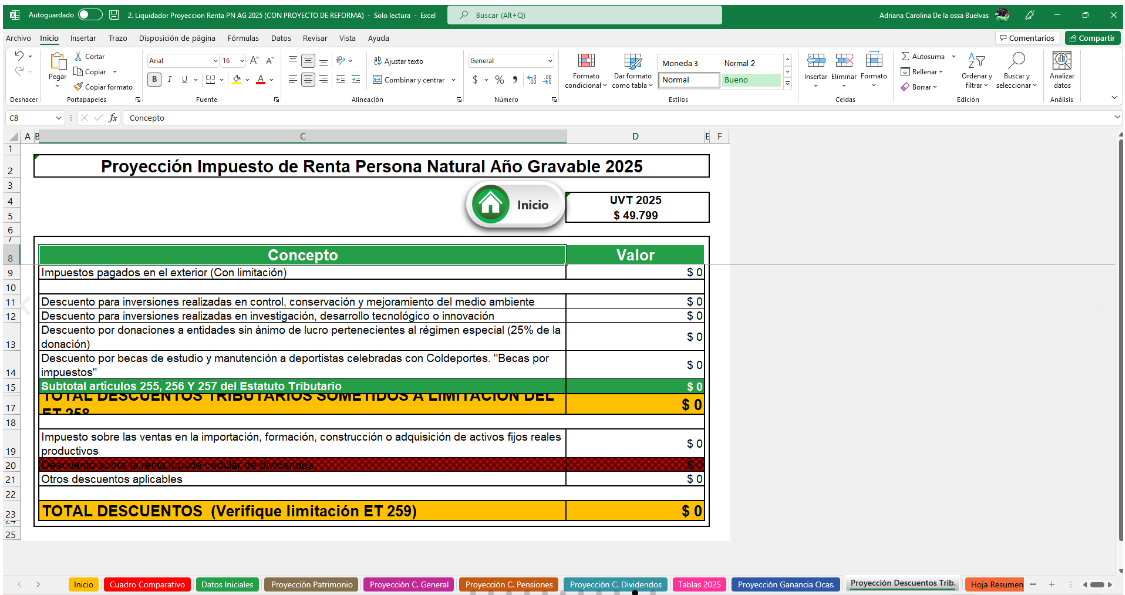Viewport: 1125px width, 595px height.
Task: Click the Analizar datos icon
Action: pyautogui.click(x=1061, y=62)
